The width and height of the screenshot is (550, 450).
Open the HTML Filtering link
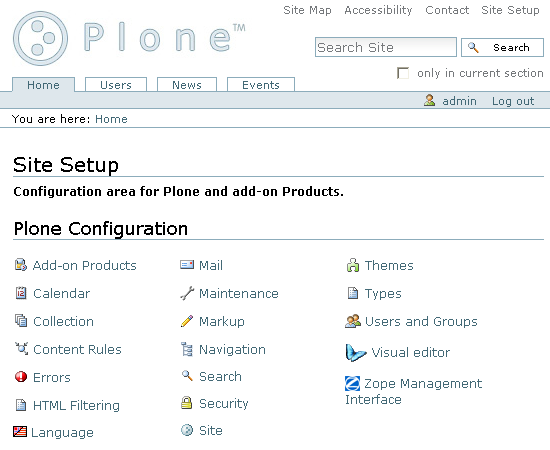pos(76,406)
